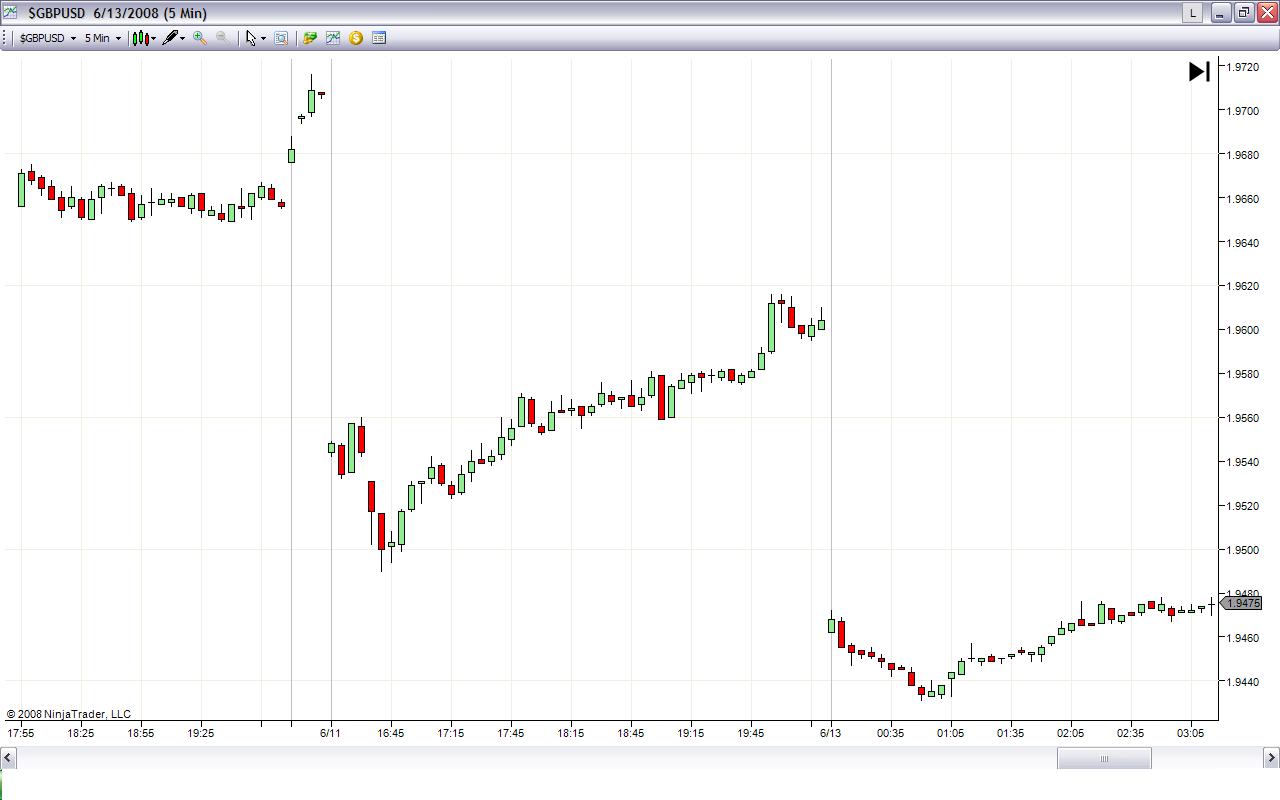Select the cursor pointer tool
Screen dimensions: 1280x800
(x=251, y=38)
